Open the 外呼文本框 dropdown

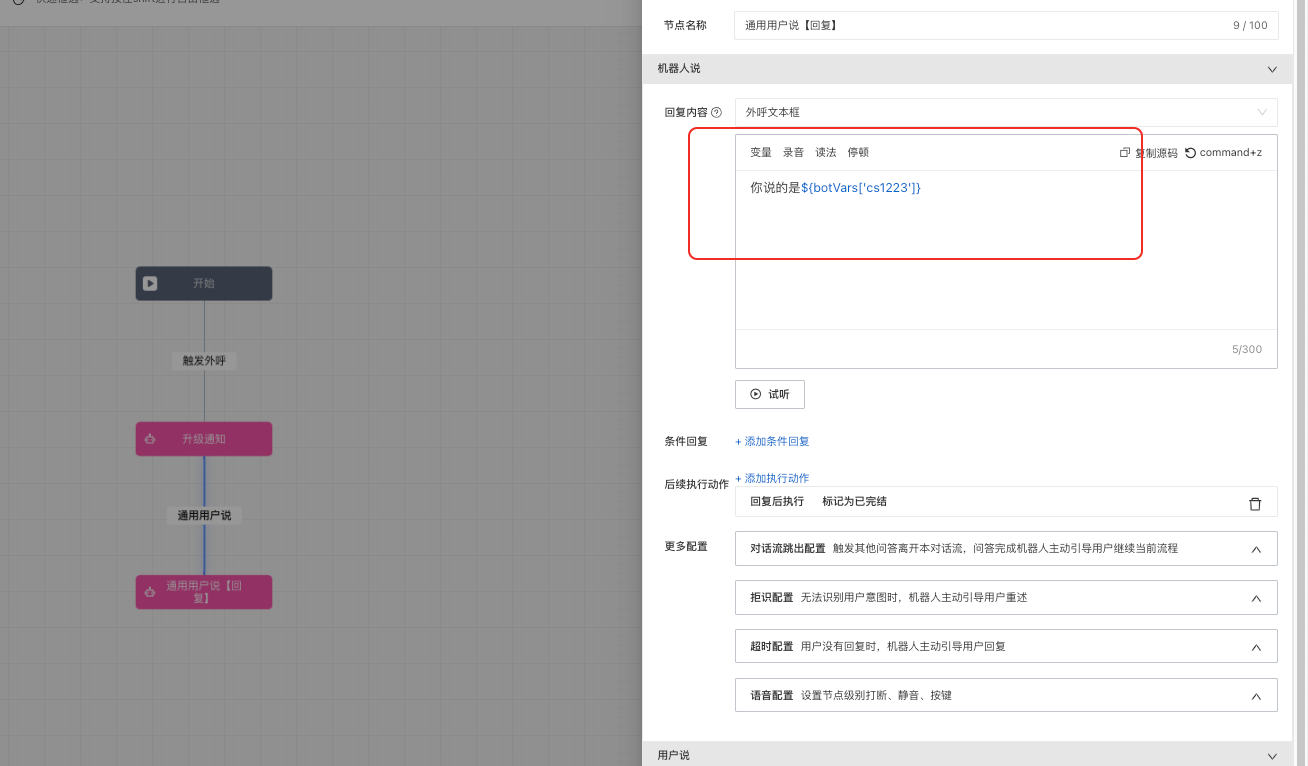(1006, 112)
